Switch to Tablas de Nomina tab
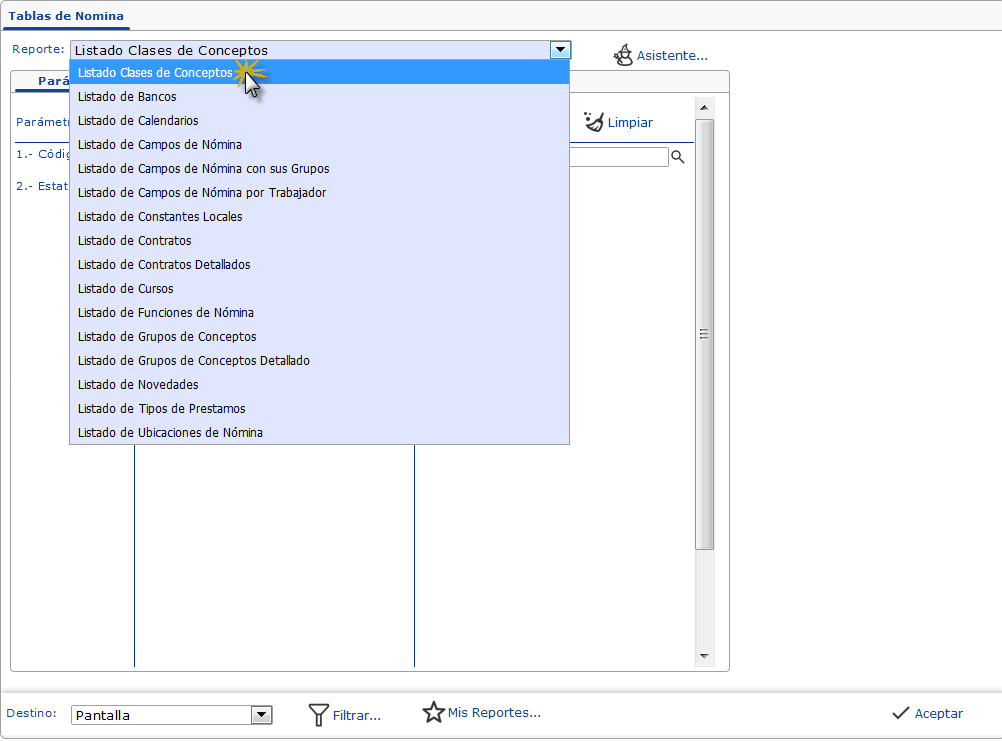The image size is (1002, 741). pyautogui.click(x=66, y=16)
